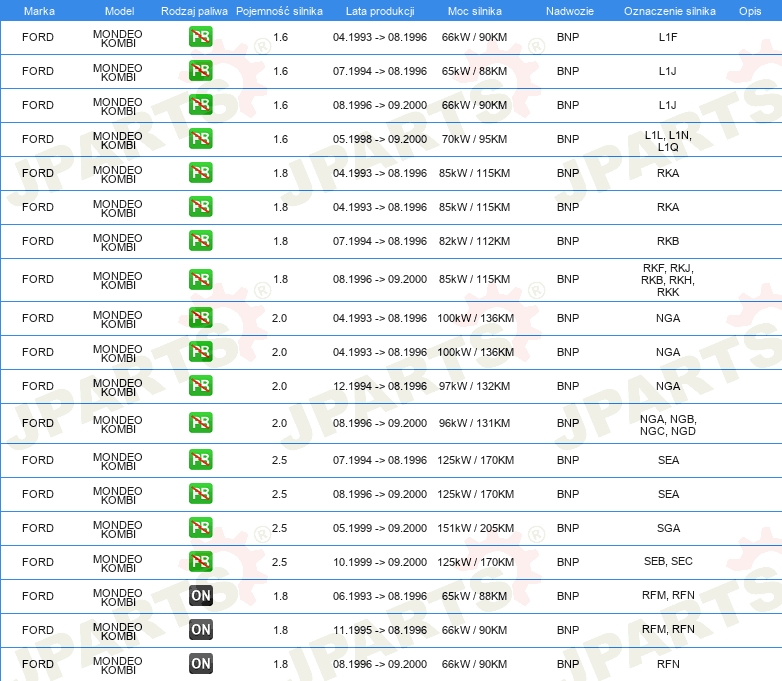Click the petrol icon in the L1L, L1N, L1Q row
Image resolution: width=782 pixels, height=681 pixels.
[200, 139]
